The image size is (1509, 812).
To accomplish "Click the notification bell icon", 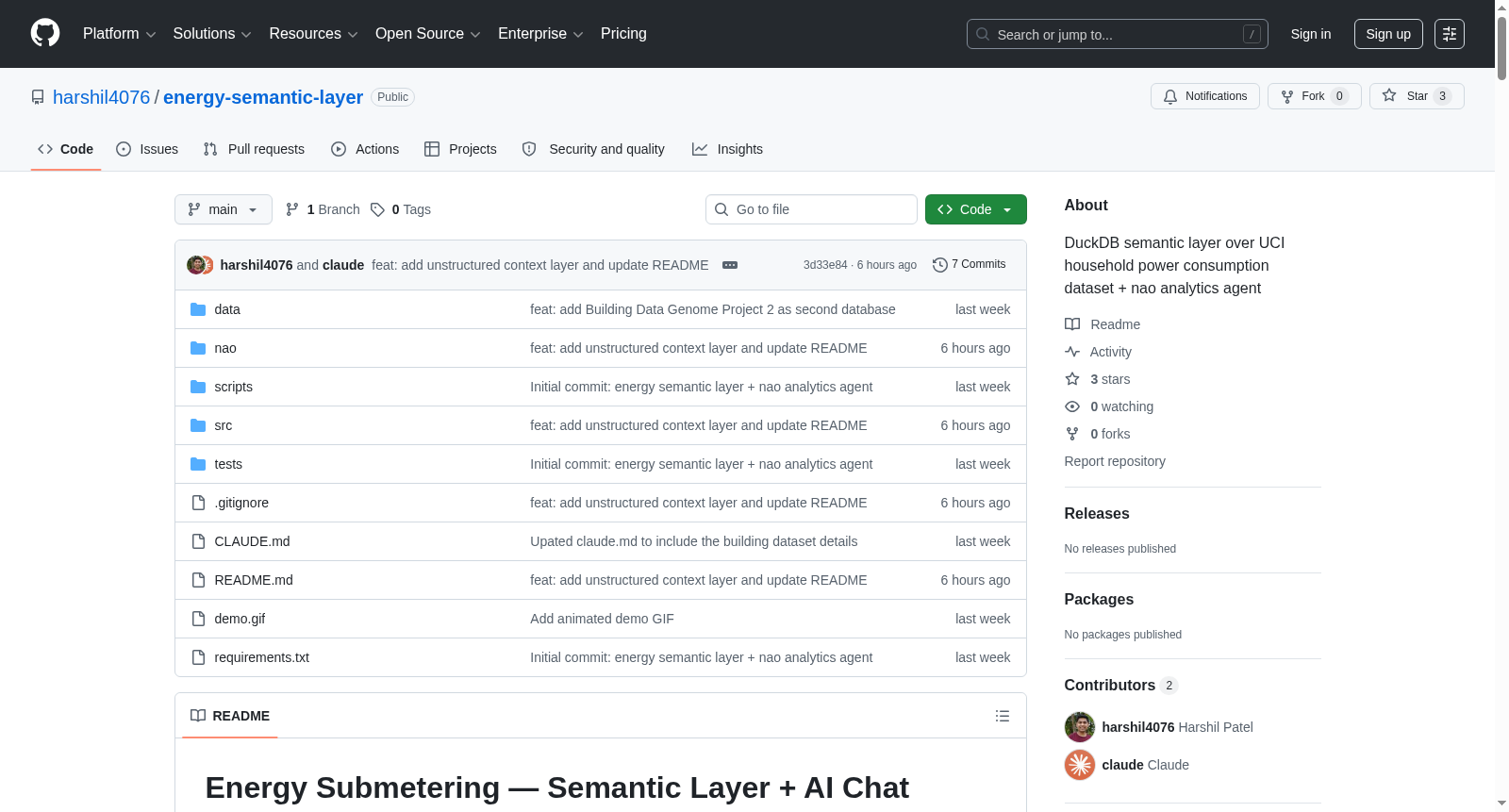I will (1170, 96).
